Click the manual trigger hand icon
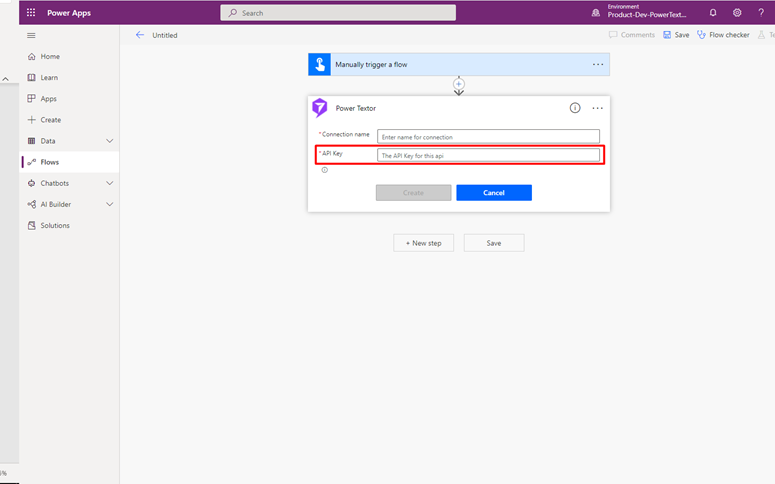Screen dimensions: 775x484 pyautogui.click(x=319, y=64)
